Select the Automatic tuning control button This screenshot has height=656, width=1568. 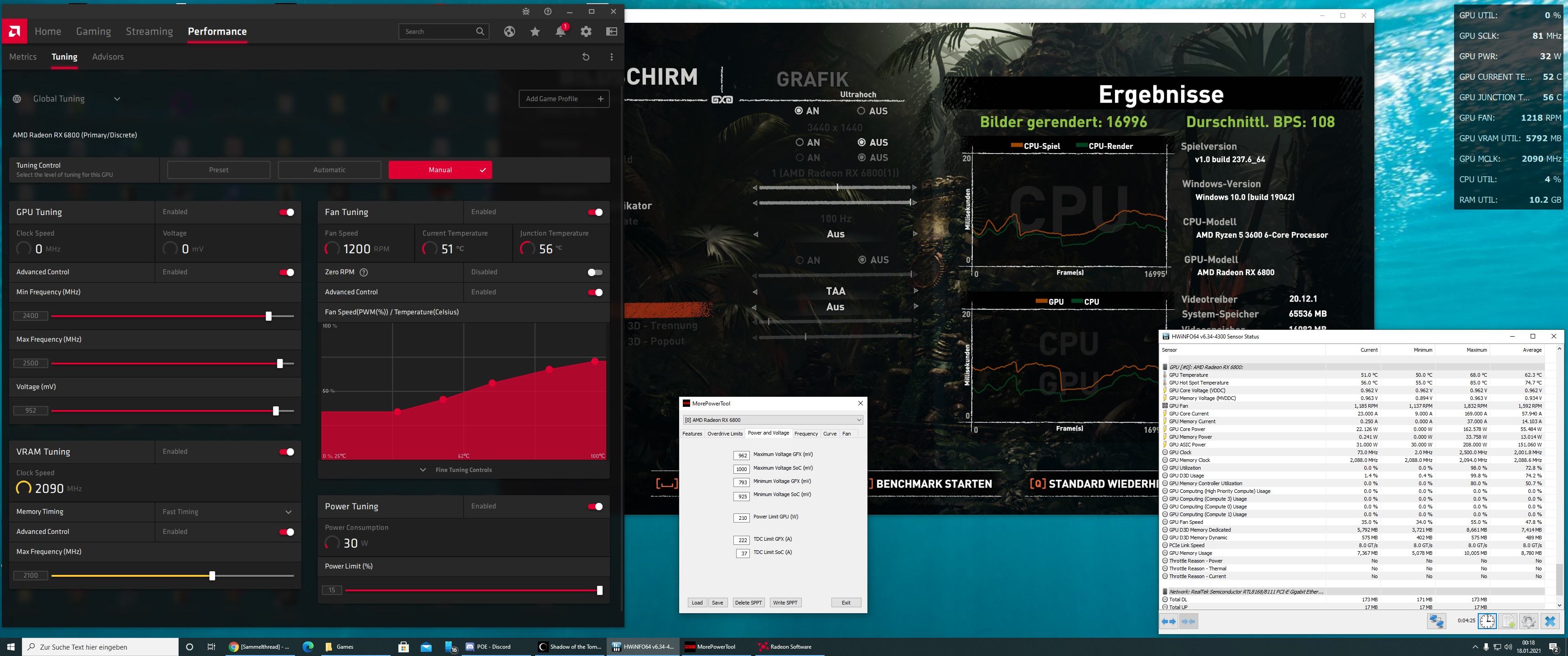[x=329, y=170]
